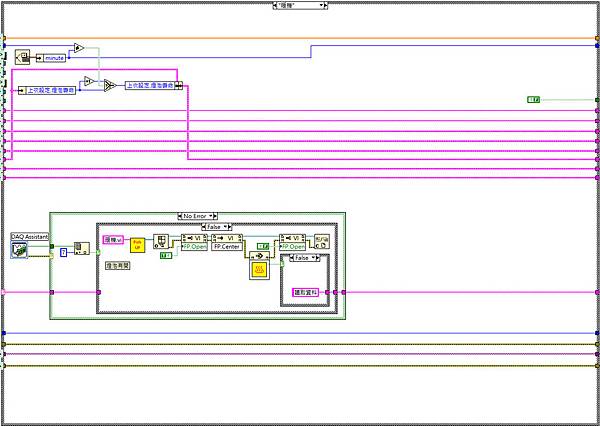Click the green error tunnel on No Error frame
This screenshot has height=426, width=600.
click(52, 246)
